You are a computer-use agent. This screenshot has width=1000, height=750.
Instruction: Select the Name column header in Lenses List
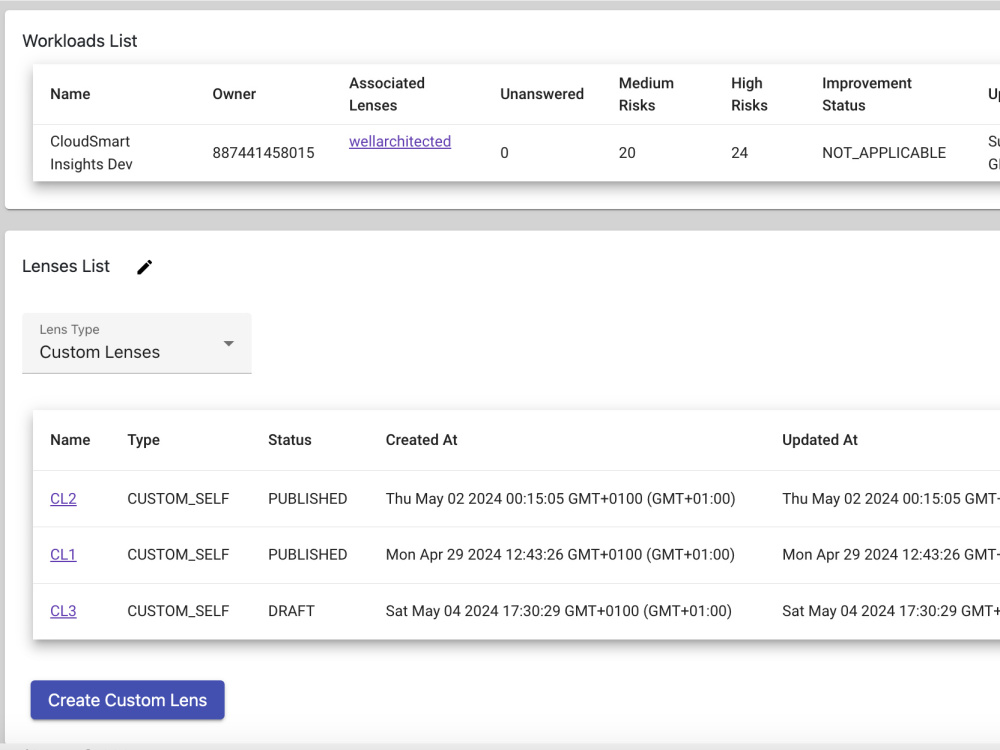tap(70, 440)
